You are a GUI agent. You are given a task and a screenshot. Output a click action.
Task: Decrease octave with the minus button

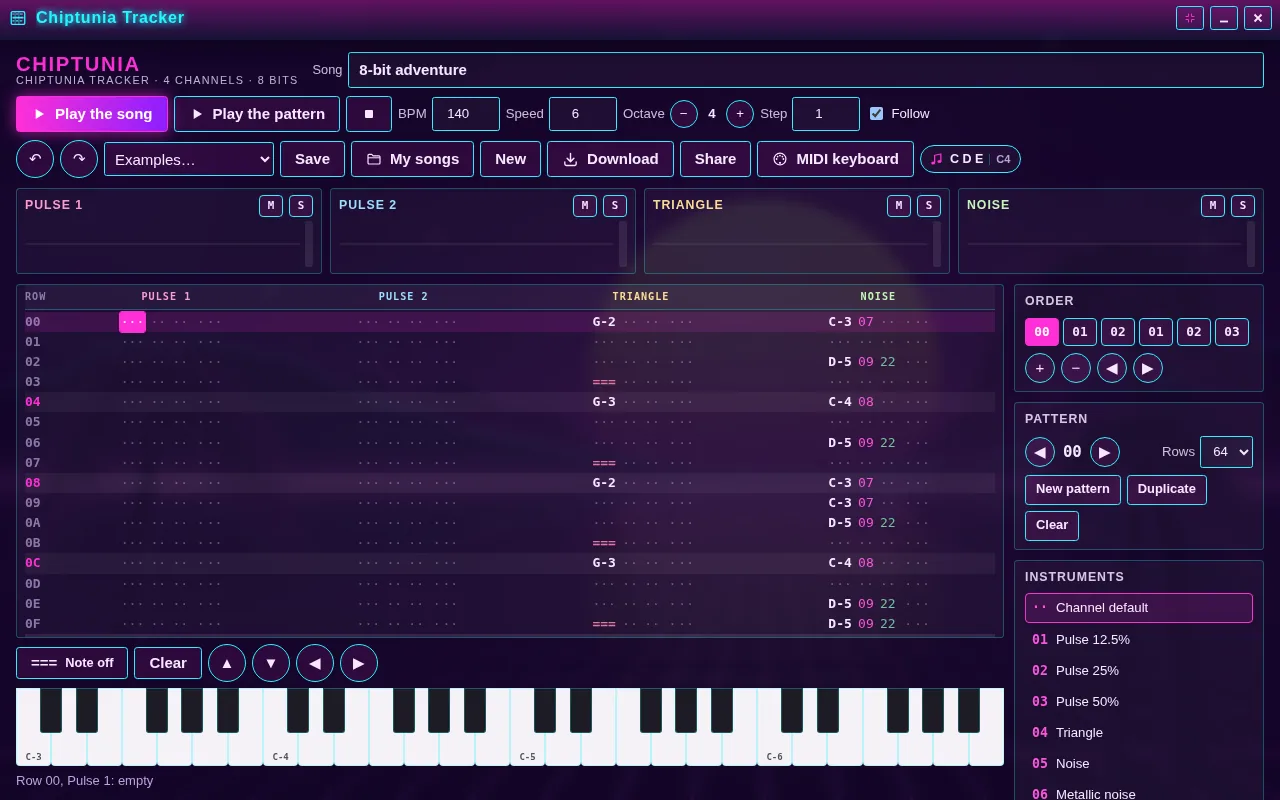pos(684,114)
